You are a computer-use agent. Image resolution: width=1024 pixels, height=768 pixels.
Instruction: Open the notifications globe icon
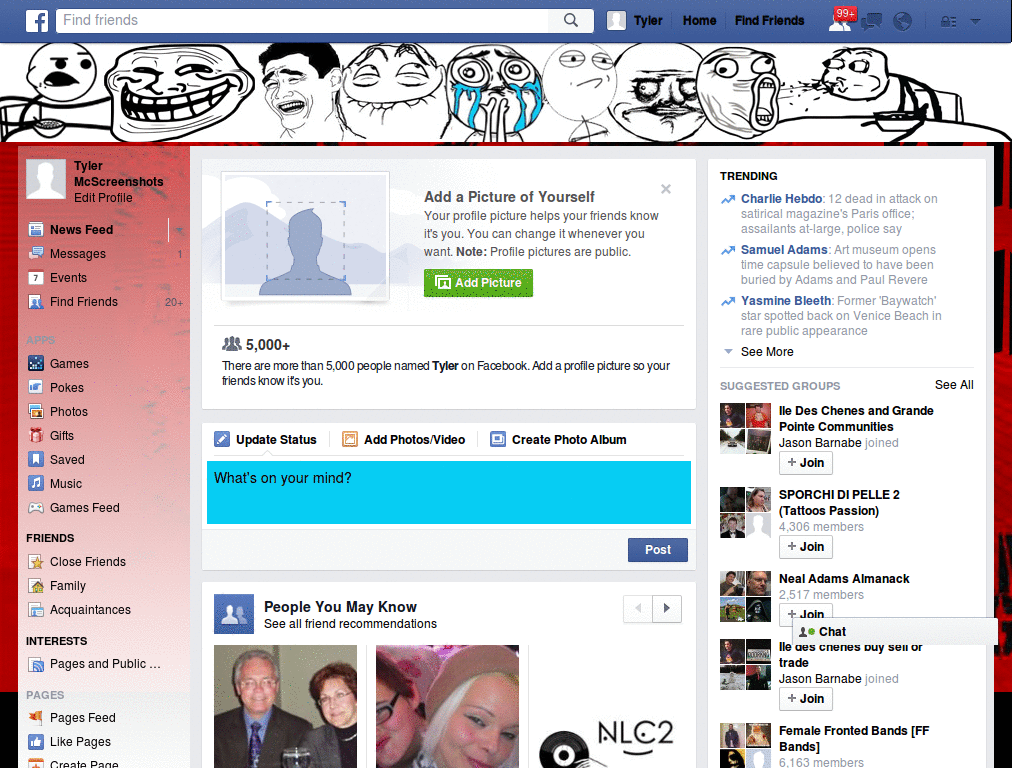(x=903, y=22)
